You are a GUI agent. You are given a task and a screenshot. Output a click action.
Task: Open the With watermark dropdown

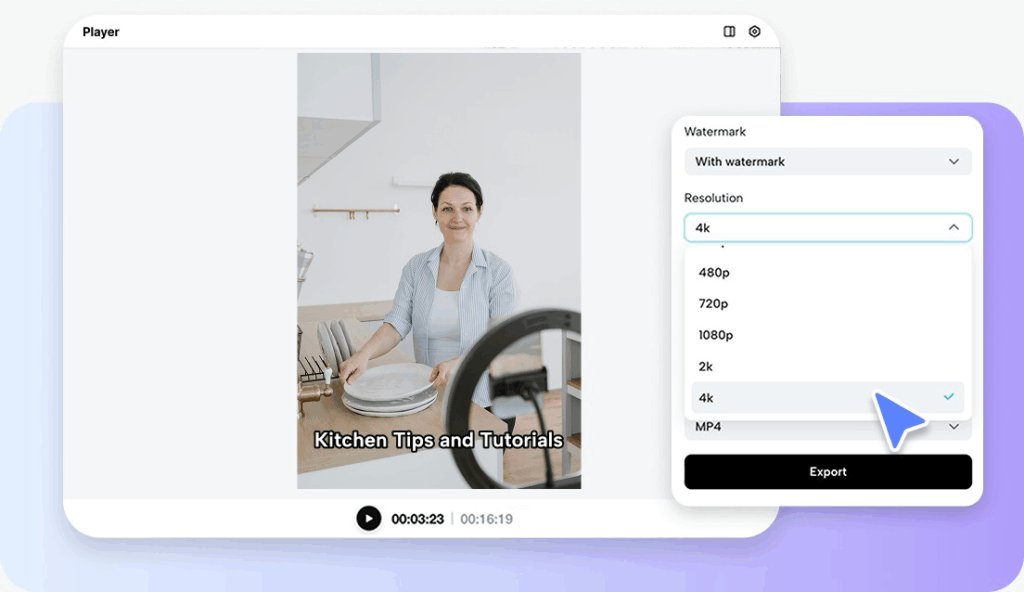(827, 162)
